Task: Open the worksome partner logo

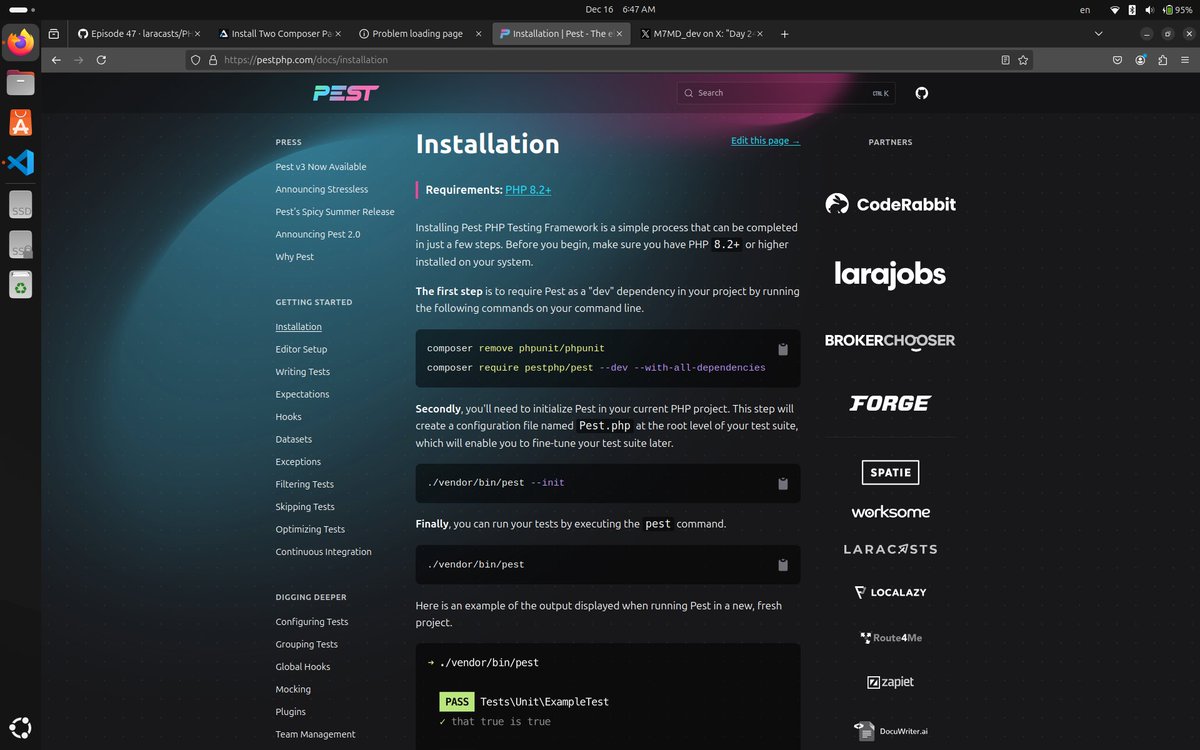Action: pos(890,512)
